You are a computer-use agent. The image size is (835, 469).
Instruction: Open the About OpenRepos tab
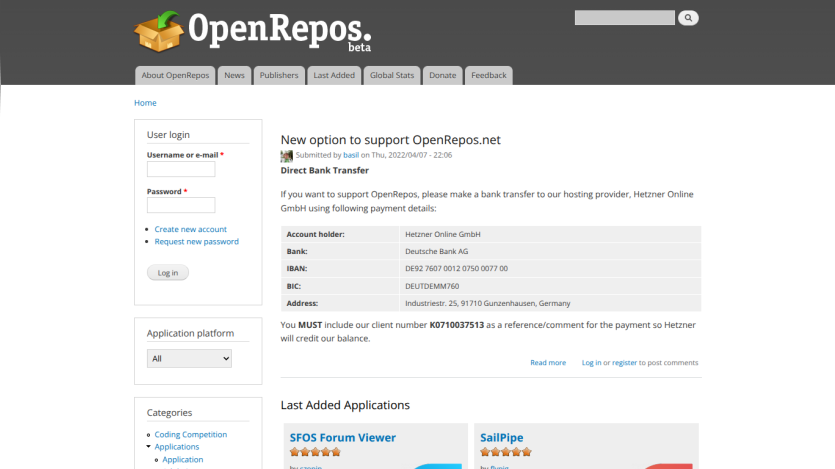[x=175, y=76]
